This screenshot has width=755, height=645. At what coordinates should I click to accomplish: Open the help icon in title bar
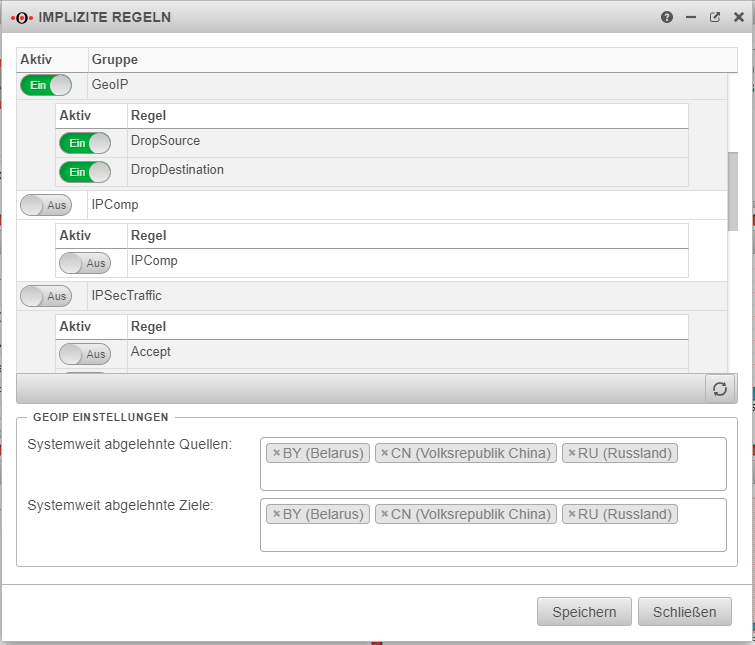click(x=667, y=17)
